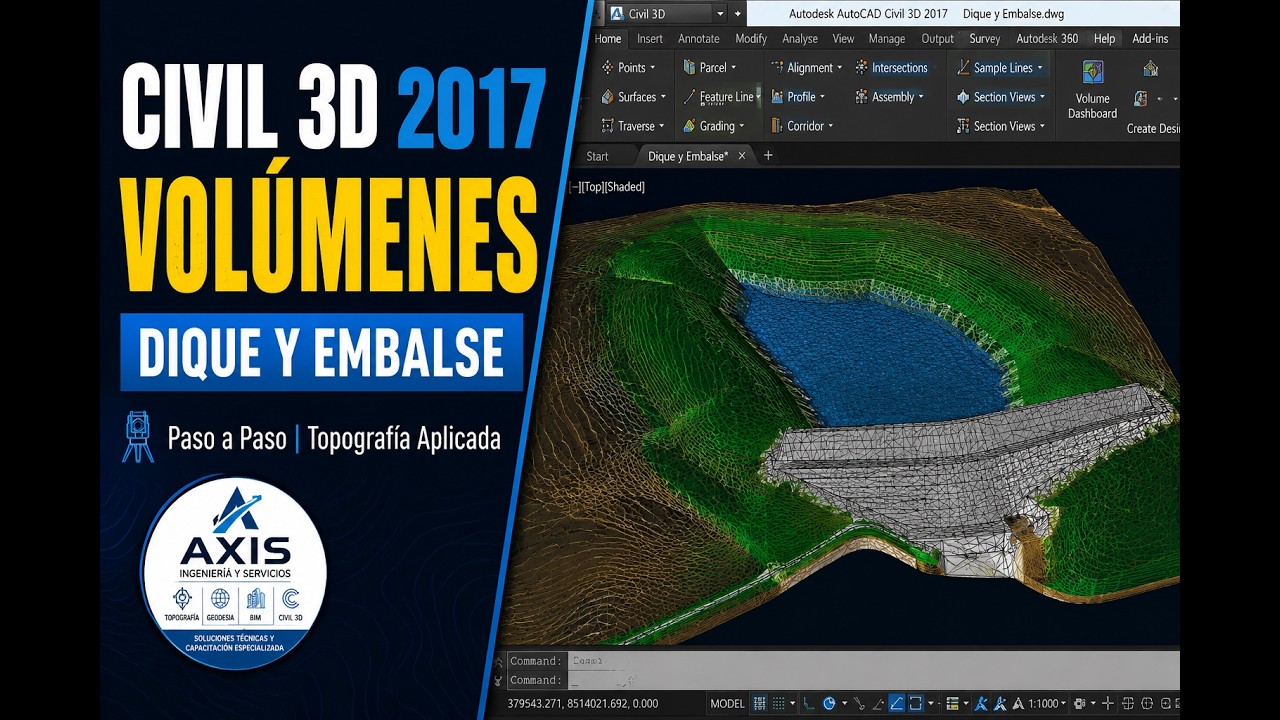This screenshot has height=720, width=1280.
Task: Click the [Shaded] visual style label
Action: click(625, 187)
